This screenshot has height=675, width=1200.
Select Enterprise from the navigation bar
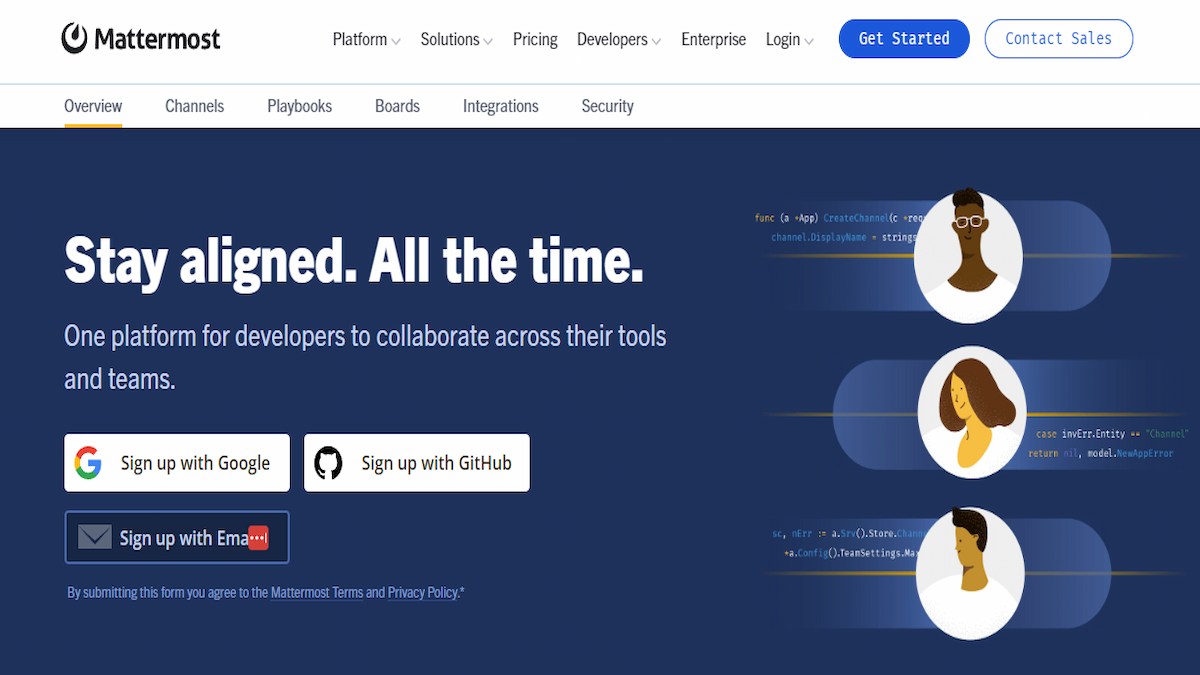click(x=713, y=39)
